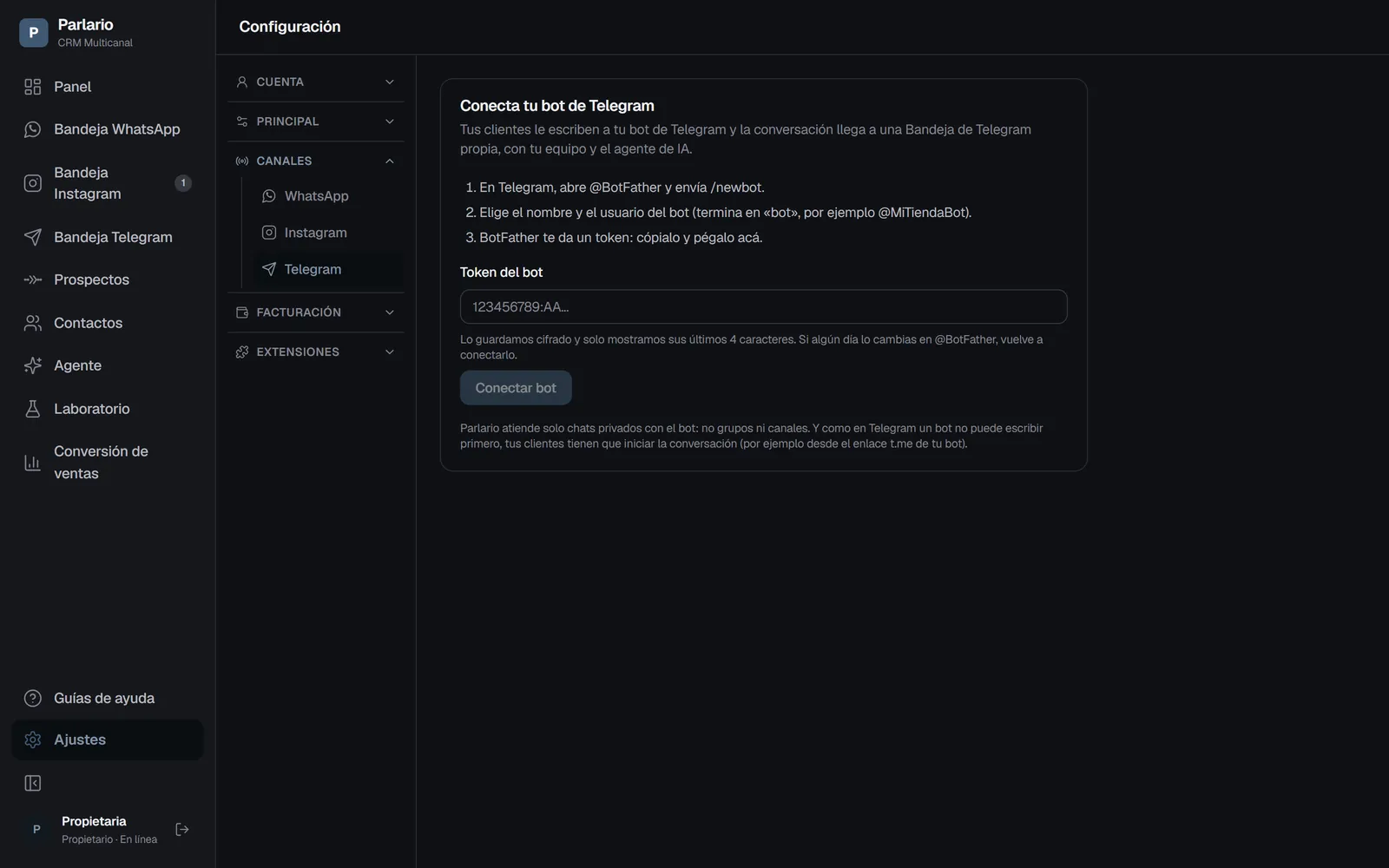The height and width of the screenshot is (868, 1389).
Task: Open Agente sparkle icon
Action: [x=33, y=365]
